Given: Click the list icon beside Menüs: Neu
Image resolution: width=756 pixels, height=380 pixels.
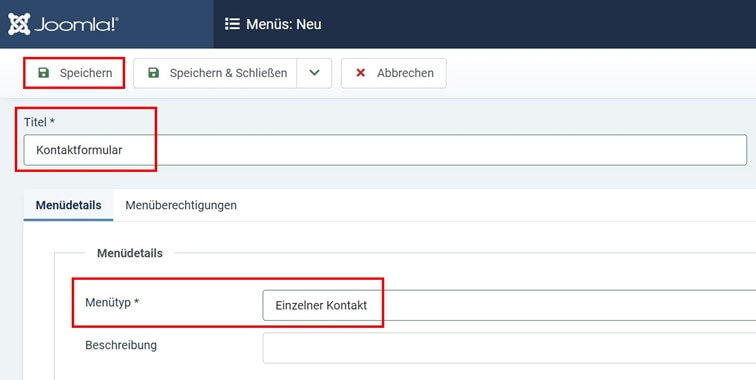Looking at the screenshot, I should (x=232, y=24).
